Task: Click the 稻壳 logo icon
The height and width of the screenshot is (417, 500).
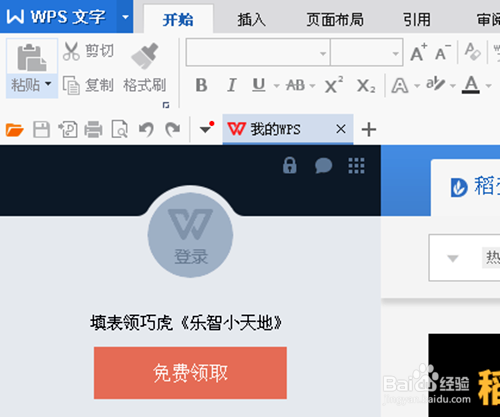Action: (459, 187)
